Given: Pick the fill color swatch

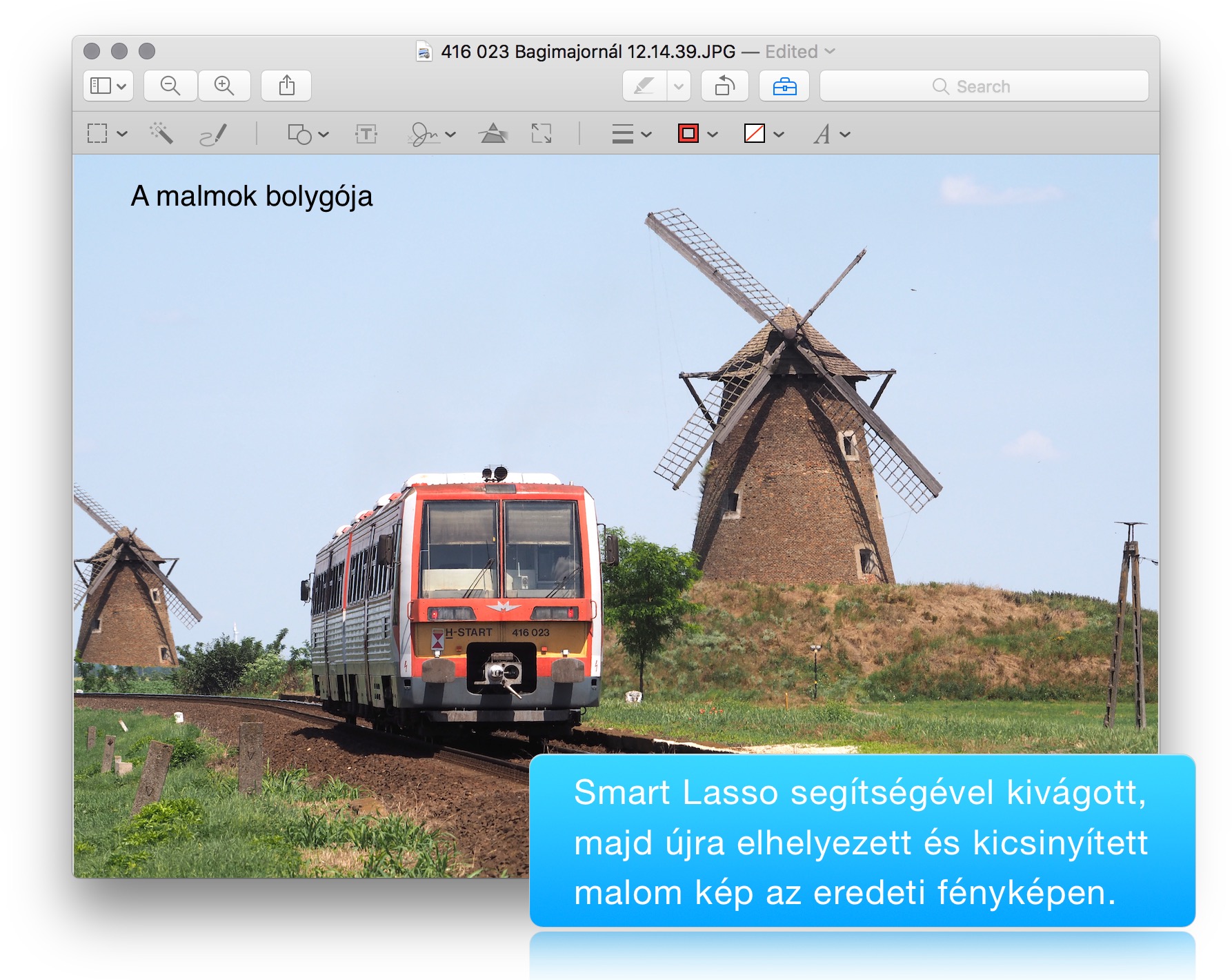Looking at the screenshot, I should (755, 133).
